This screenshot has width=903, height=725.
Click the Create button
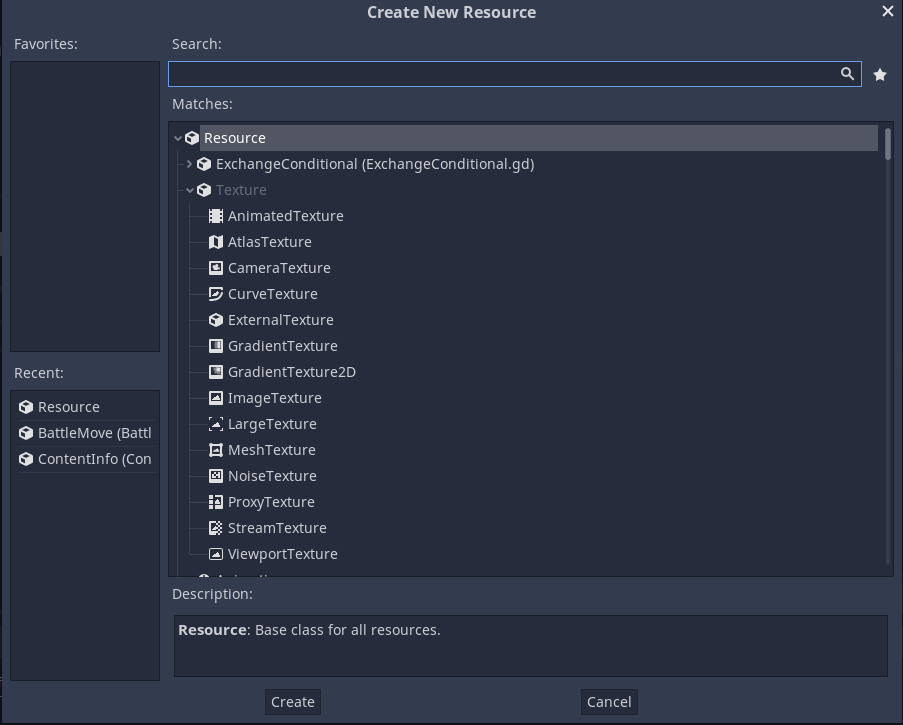(292, 701)
